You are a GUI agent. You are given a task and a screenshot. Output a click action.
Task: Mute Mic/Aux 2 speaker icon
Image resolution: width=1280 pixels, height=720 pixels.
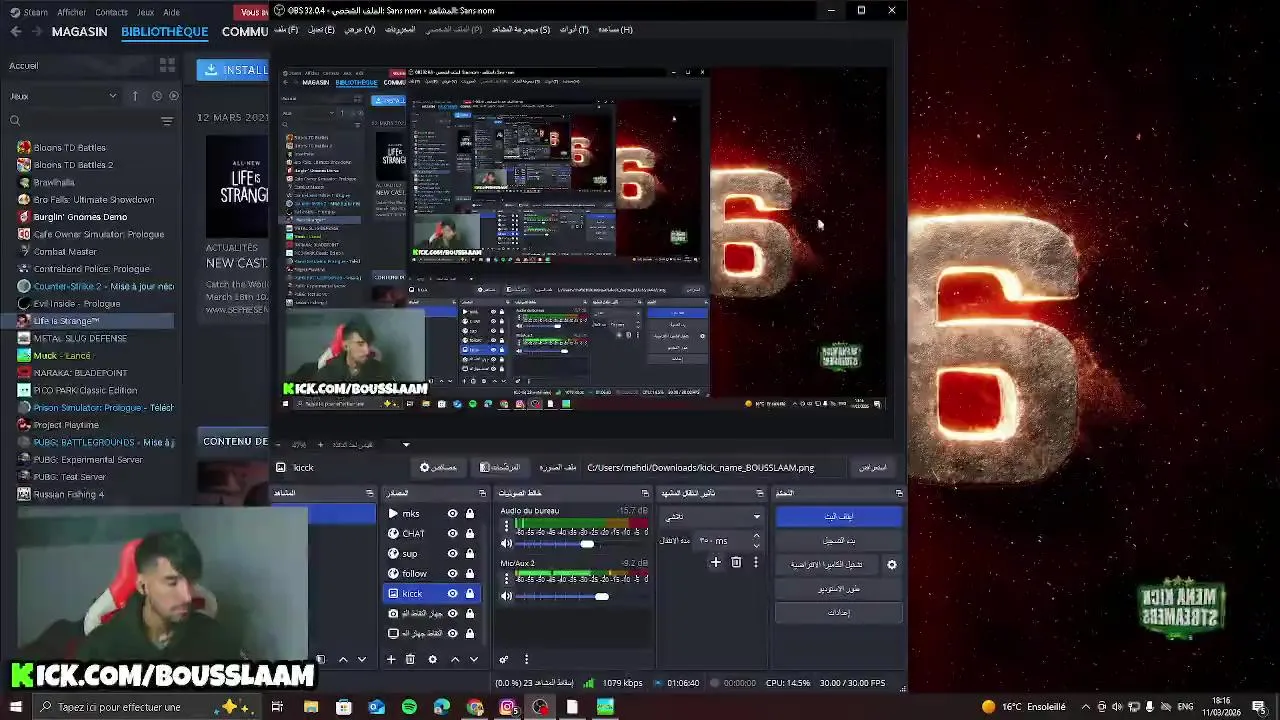pyautogui.click(x=506, y=596)
